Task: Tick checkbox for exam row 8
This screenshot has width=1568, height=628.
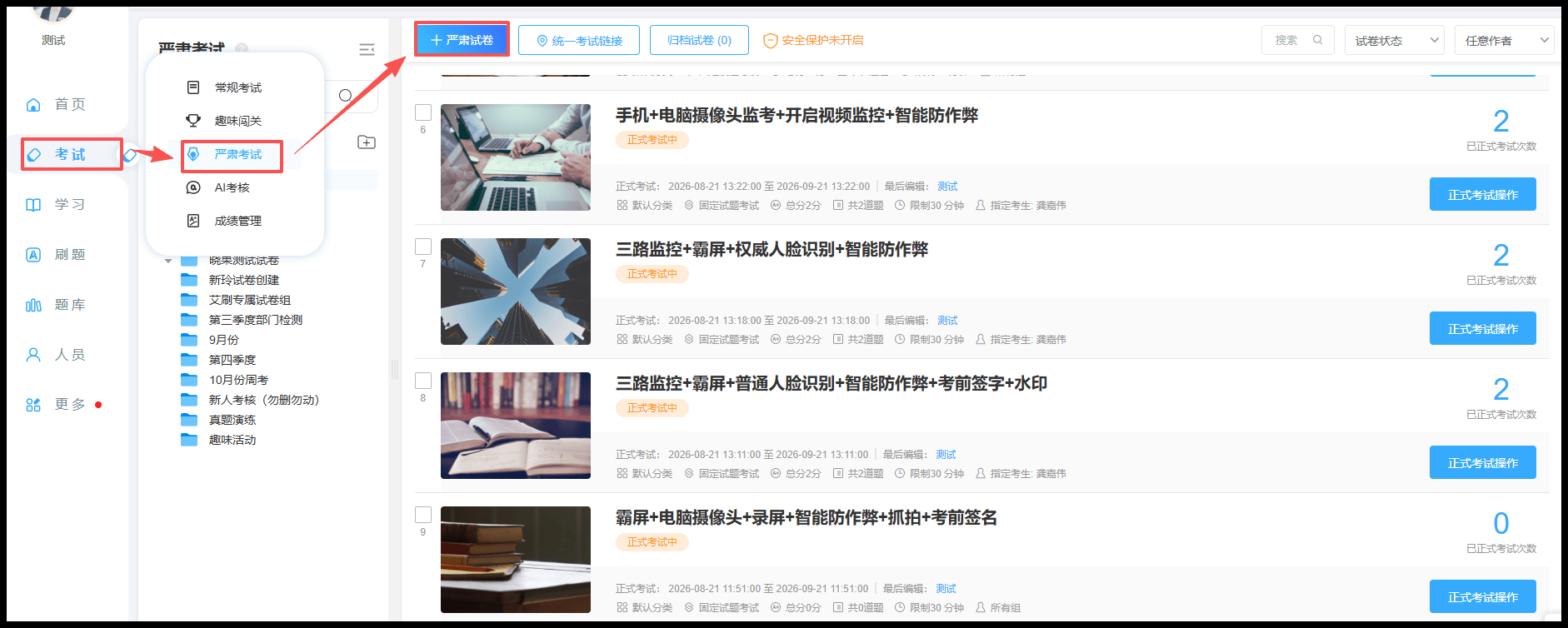Action: pyautogui.click(x=423, y=381)
